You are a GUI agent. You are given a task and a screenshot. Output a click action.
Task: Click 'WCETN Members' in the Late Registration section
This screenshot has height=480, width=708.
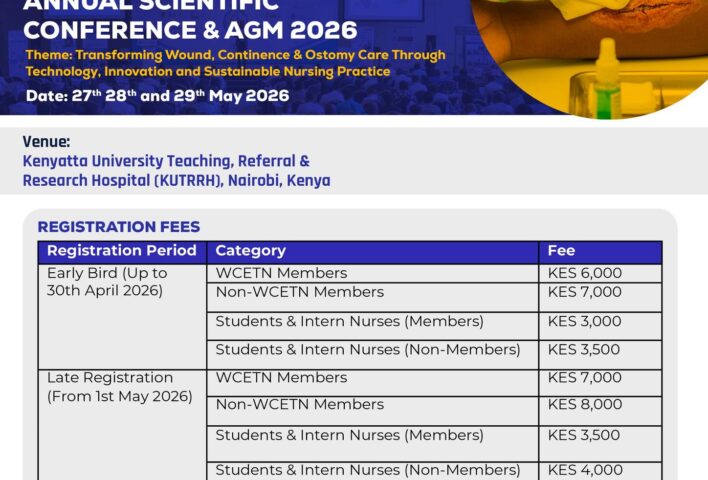[373, 383]
